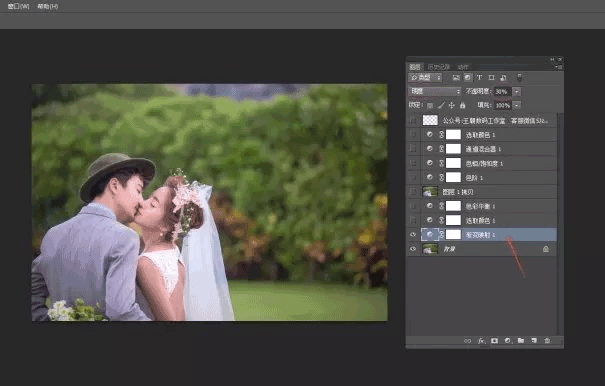Click mask thumbnail of 色阶 1 layer
Screen dimensions: 605x386
coord(453,177)
